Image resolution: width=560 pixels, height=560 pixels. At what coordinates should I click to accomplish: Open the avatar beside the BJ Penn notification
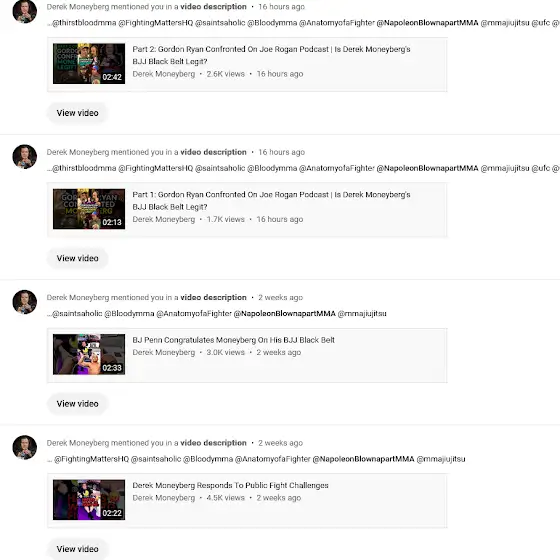(25, 302)
